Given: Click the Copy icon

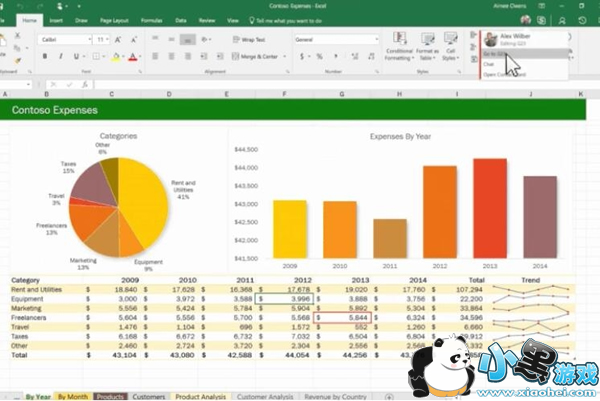Looking at the screenshot, I should [x=17, y=48].
